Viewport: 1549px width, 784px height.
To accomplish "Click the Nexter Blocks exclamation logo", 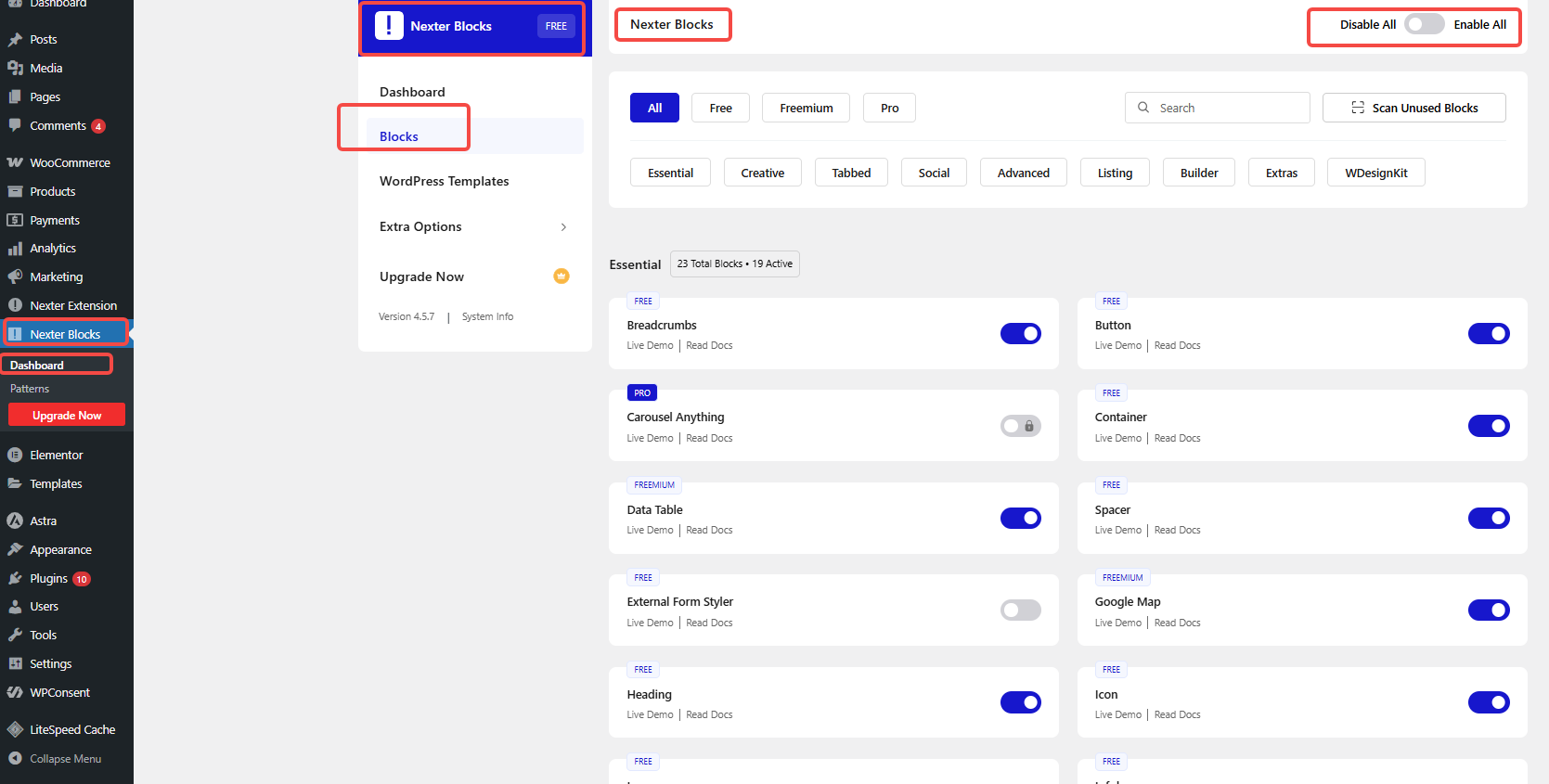I will click(389, 26).
